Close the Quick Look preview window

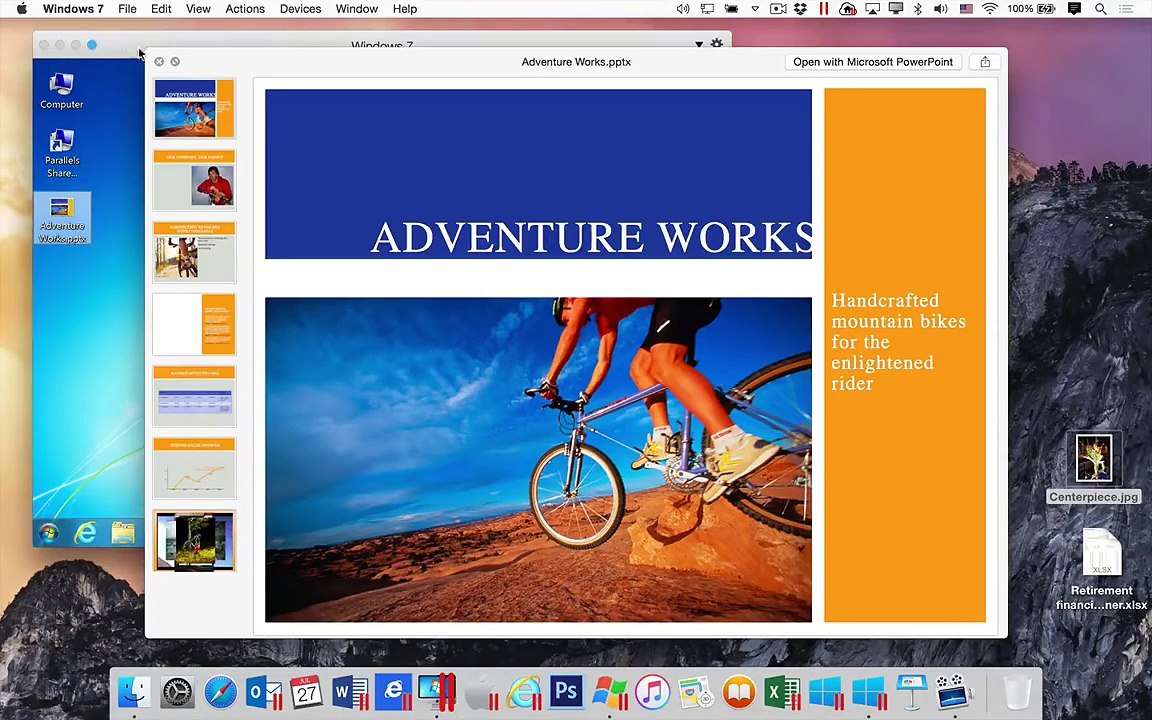point(159,62)
